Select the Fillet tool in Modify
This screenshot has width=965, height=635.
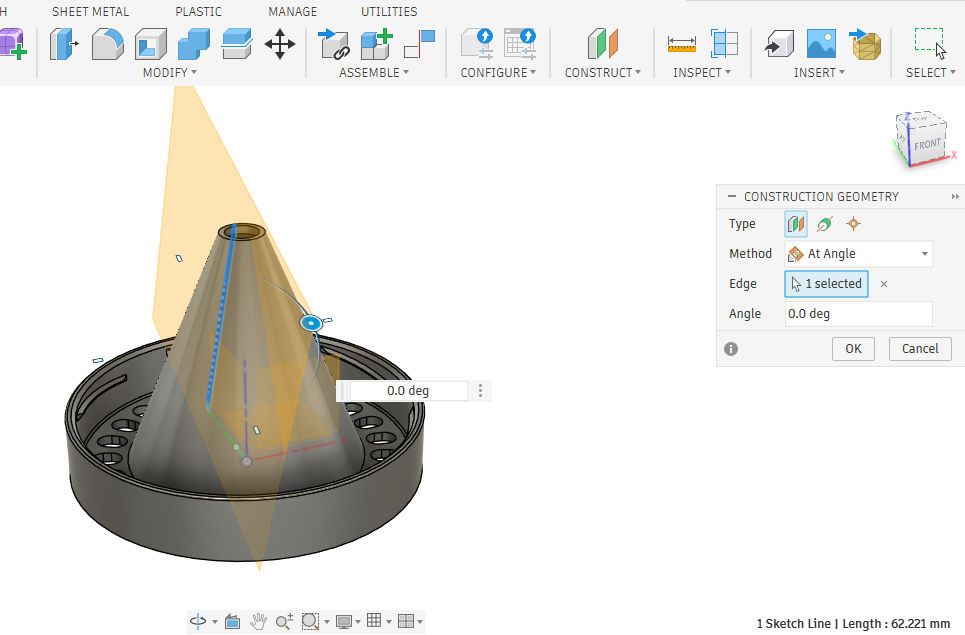(x=108, y=44)
